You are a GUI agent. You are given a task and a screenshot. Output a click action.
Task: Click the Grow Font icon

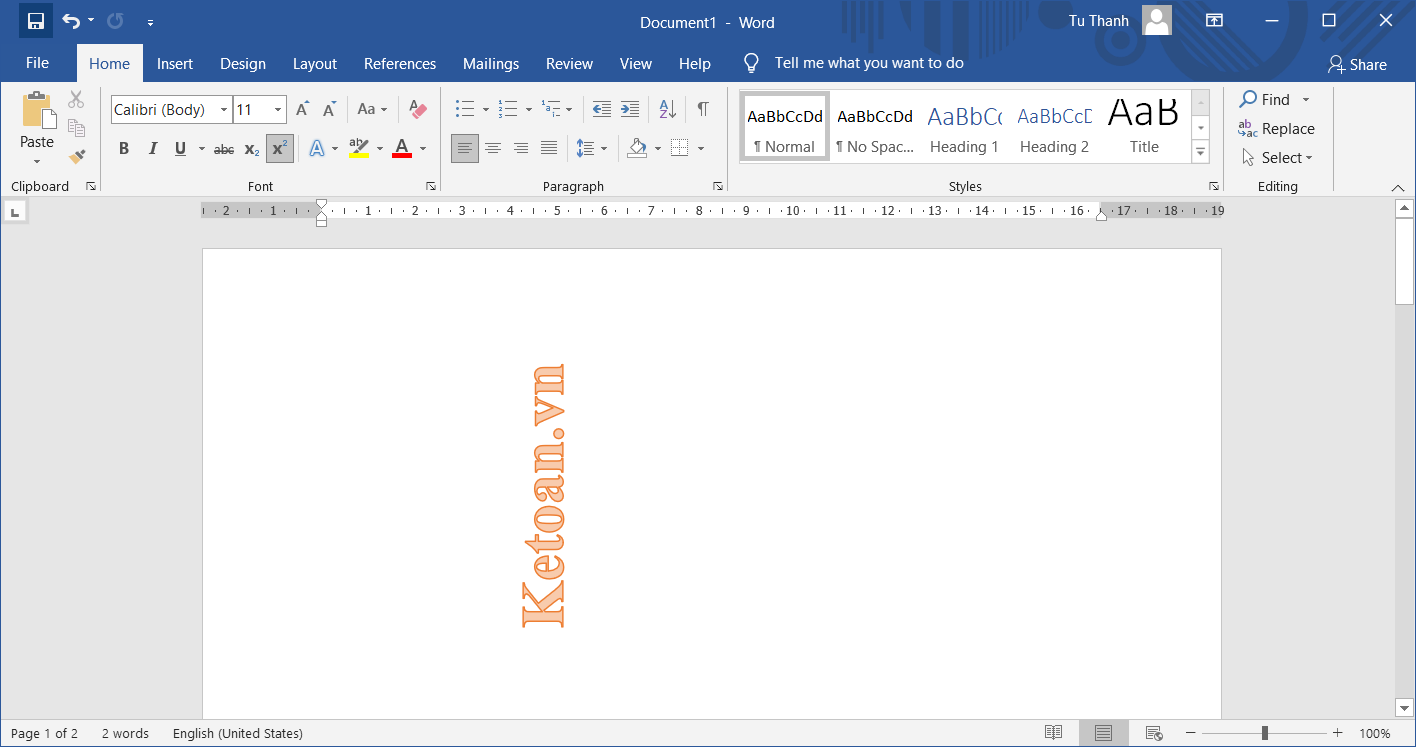tap(302, 110)
